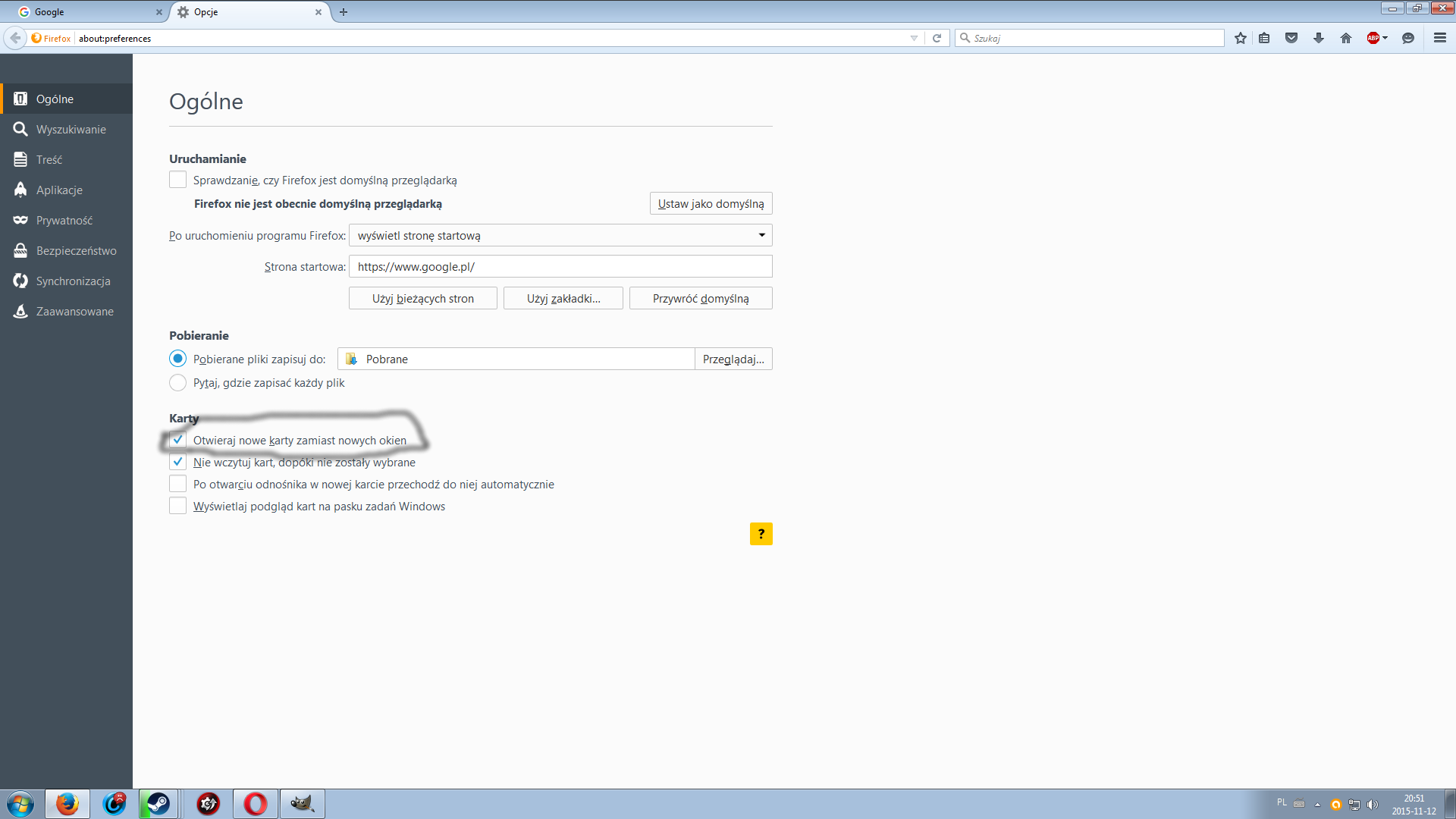Go to home page via house icon

point(1346,38)
